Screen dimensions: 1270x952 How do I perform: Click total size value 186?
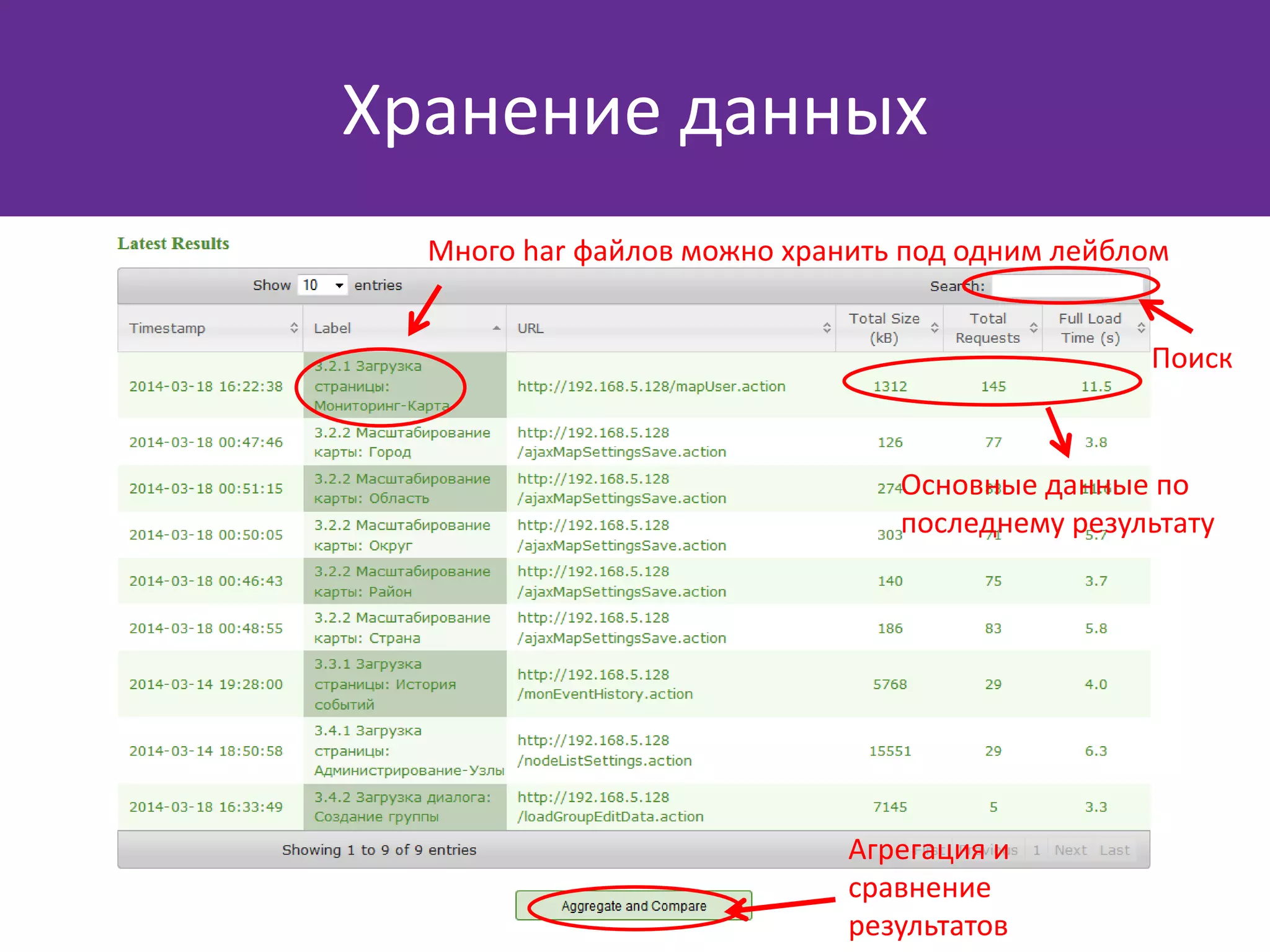click(890, 628)
